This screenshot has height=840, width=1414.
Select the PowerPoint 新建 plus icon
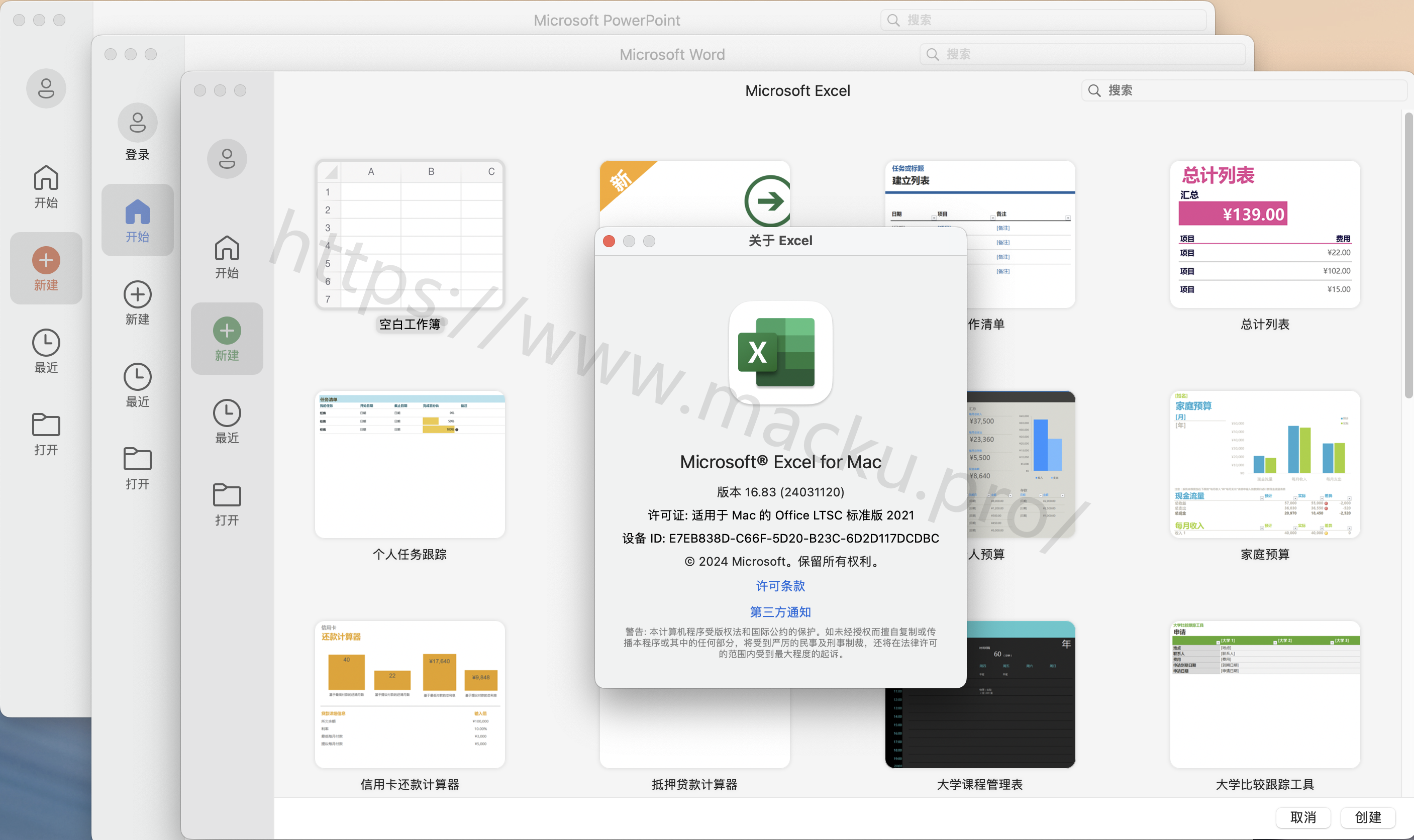(46, 260)
